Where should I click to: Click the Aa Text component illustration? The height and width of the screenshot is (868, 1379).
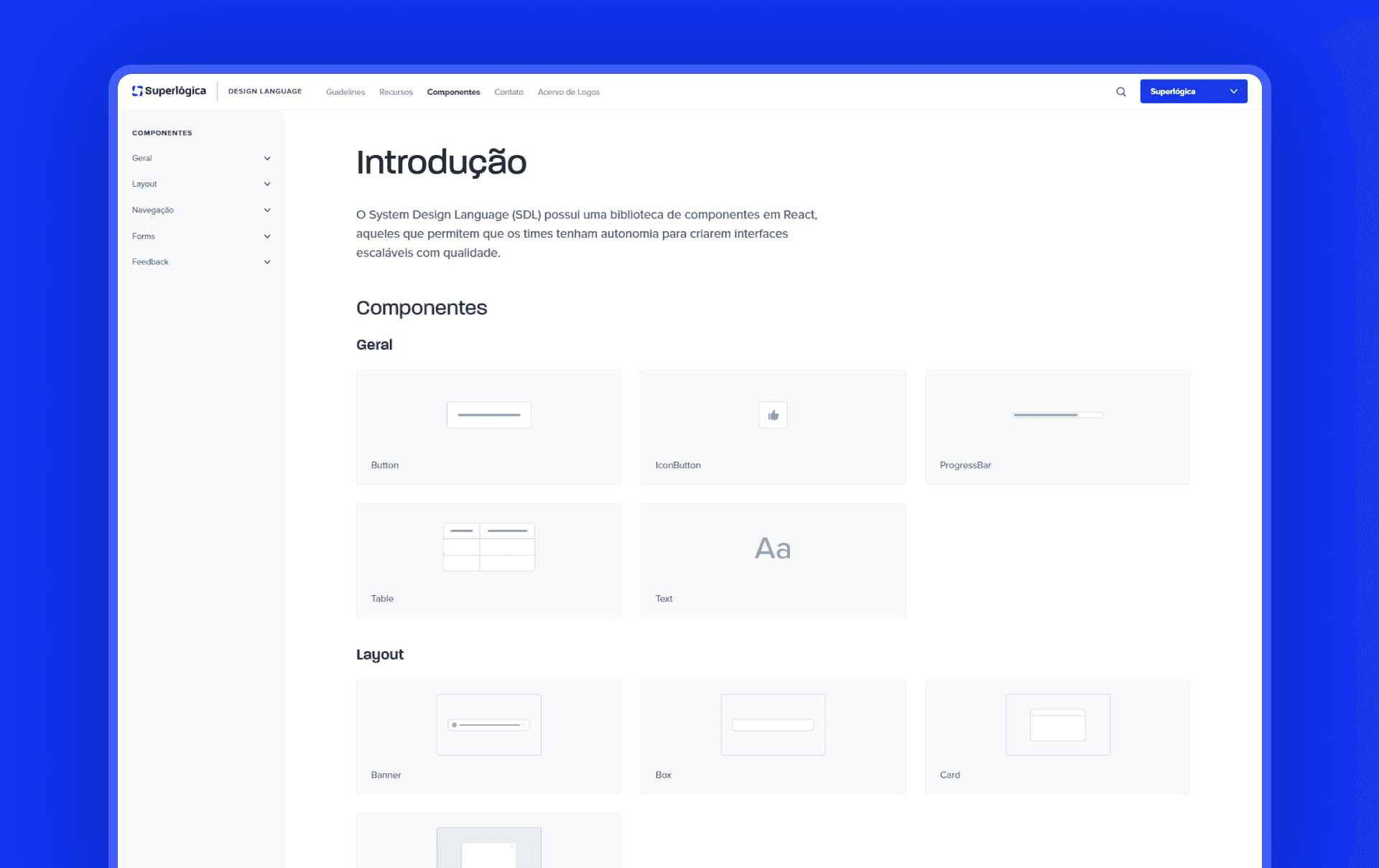point(773,549)
